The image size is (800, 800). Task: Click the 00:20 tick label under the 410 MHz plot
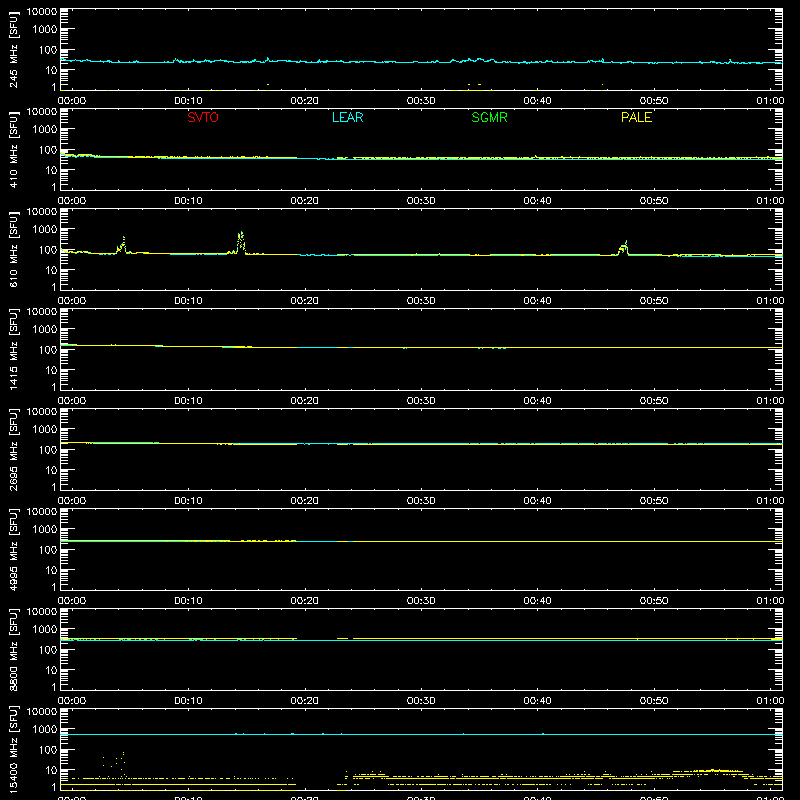(305, 201)
